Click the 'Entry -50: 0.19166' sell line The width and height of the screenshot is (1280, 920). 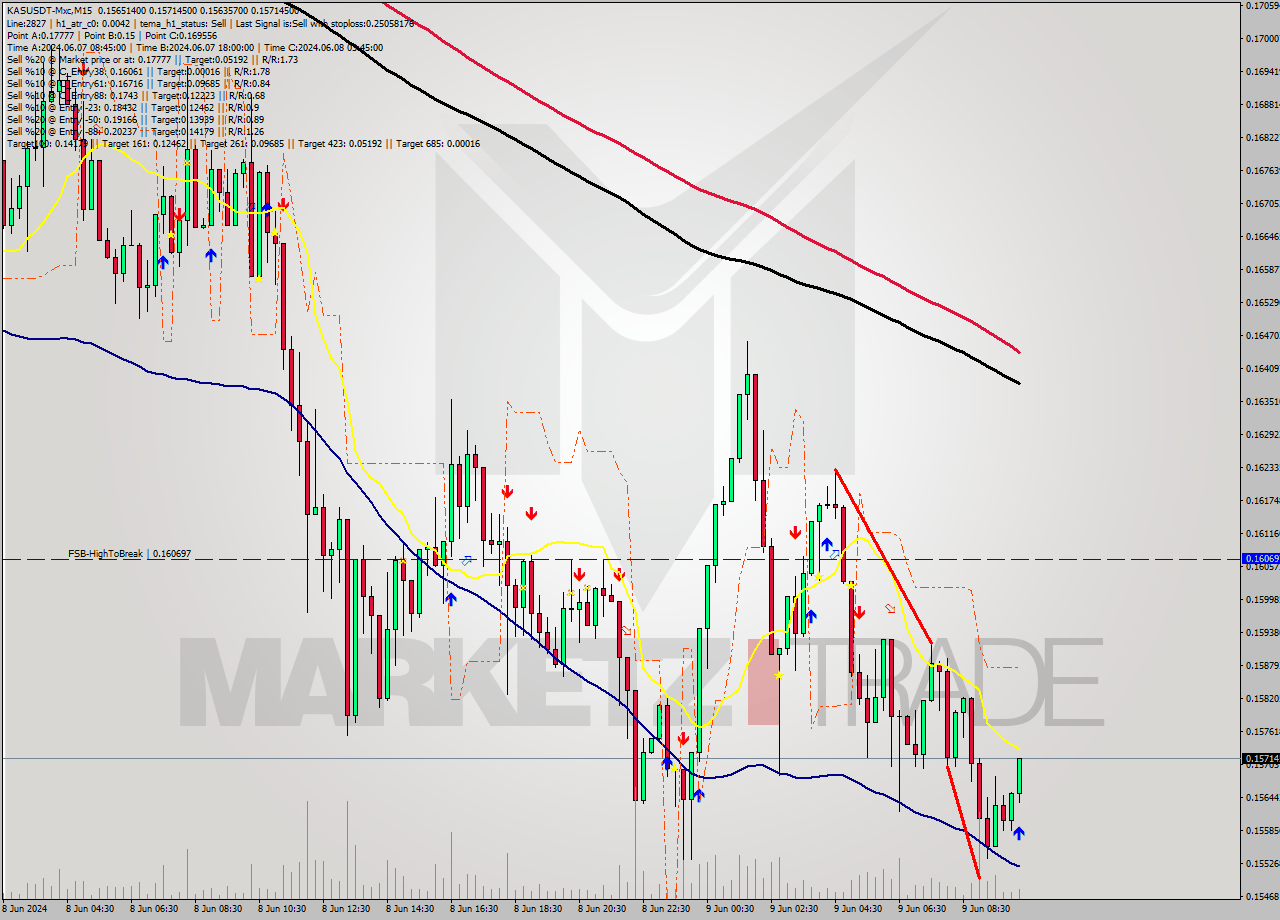(135, 119)
